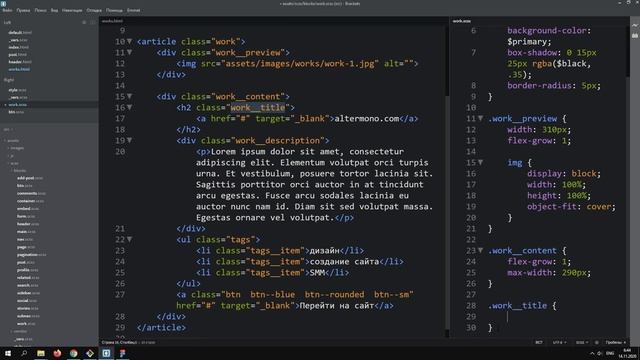
Task: Click the taskbar search icon
Action: (24, 353)
